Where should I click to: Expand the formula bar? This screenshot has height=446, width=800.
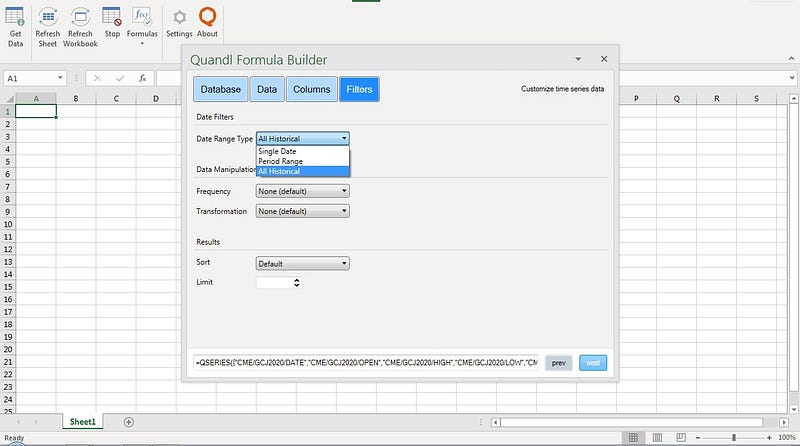click(x=792, y=78)
